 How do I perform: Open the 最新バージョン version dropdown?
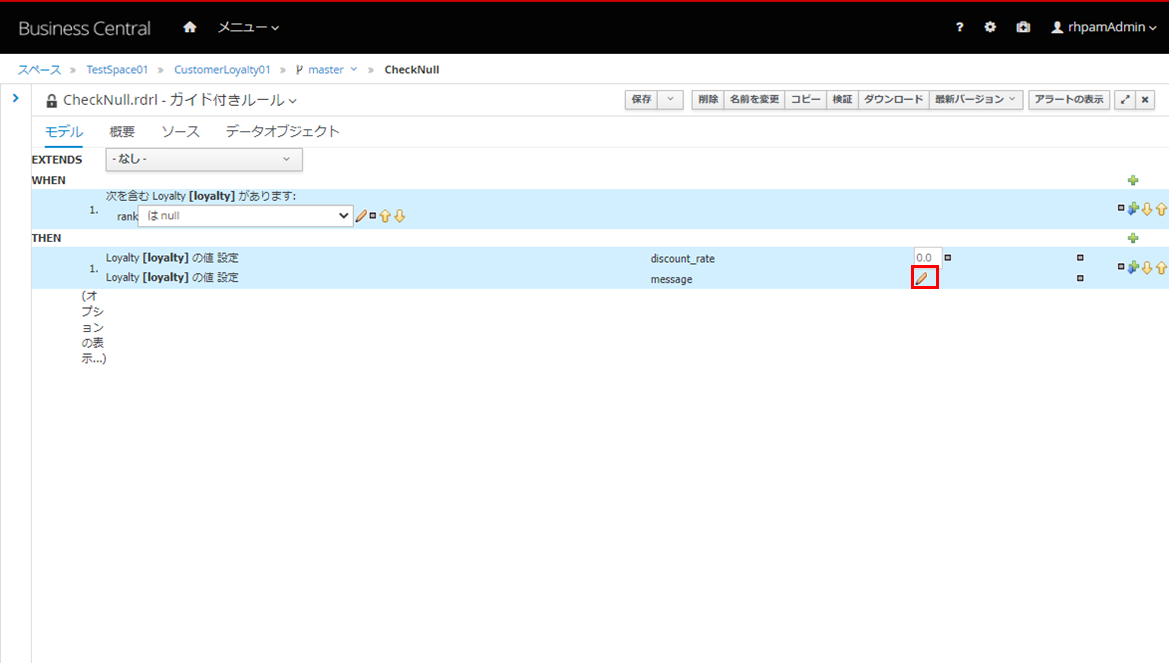(975, 99)
